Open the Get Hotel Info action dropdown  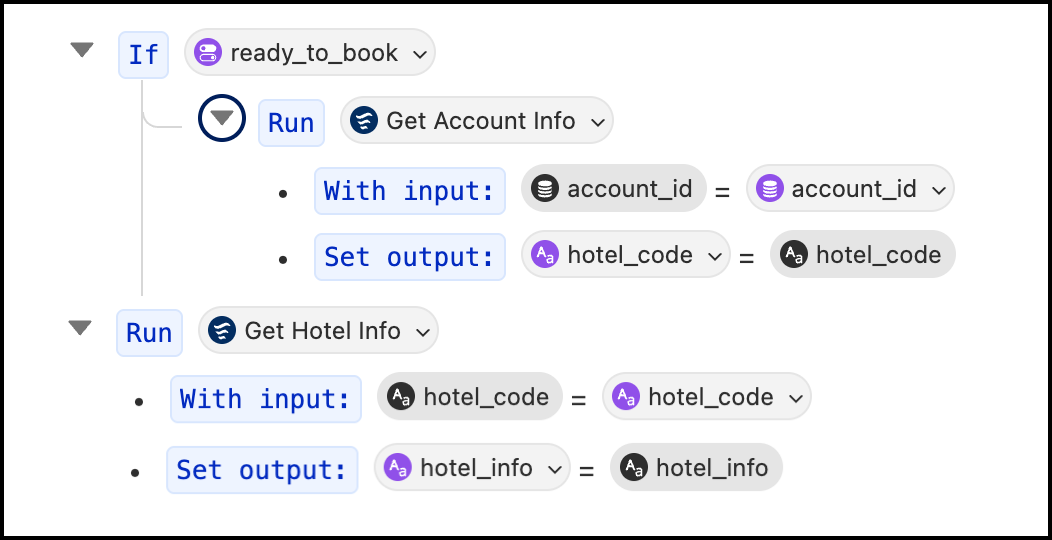(319, 331)
